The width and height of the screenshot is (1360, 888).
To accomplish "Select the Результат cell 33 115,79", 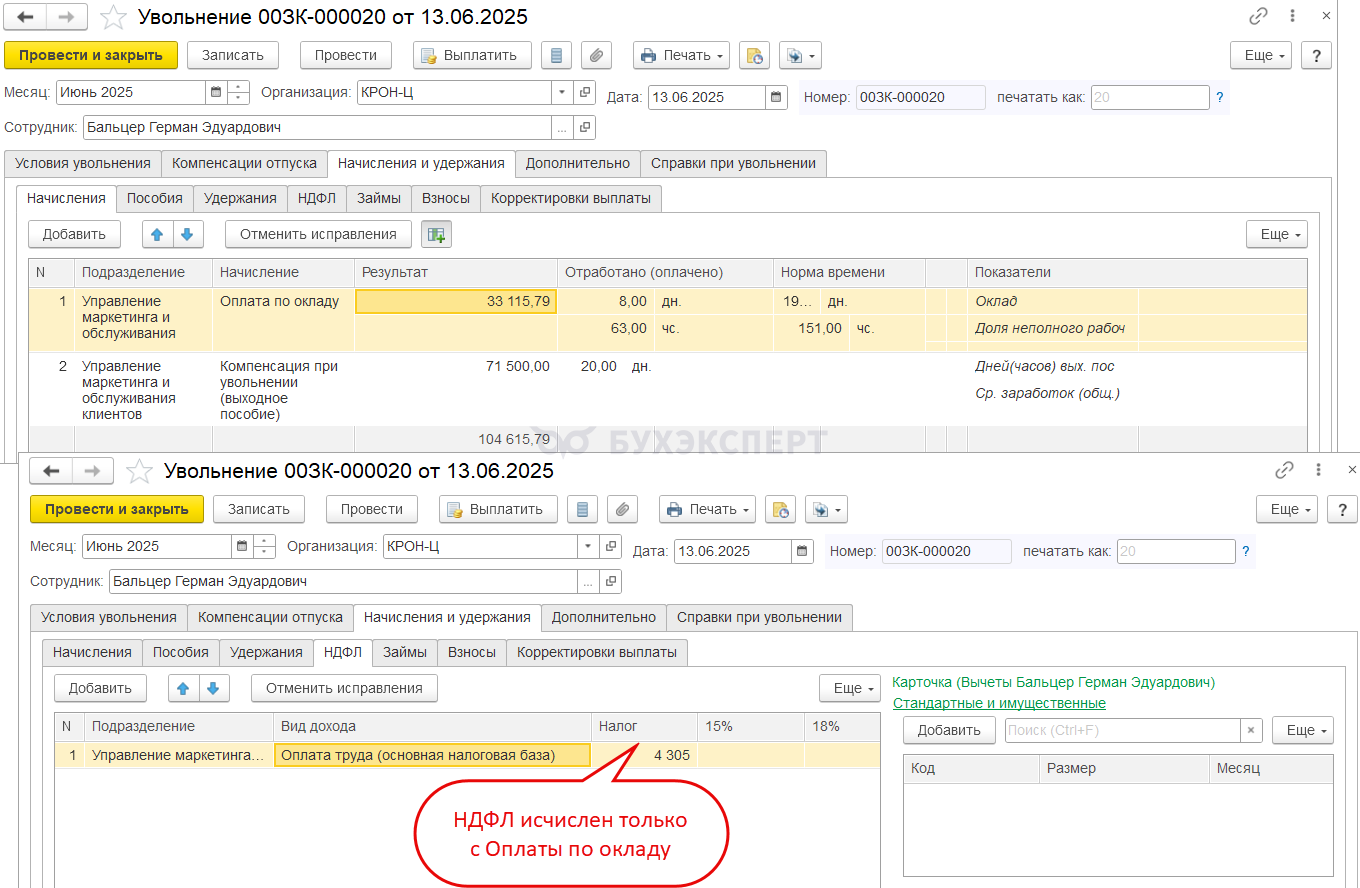I will pos(456,301).
